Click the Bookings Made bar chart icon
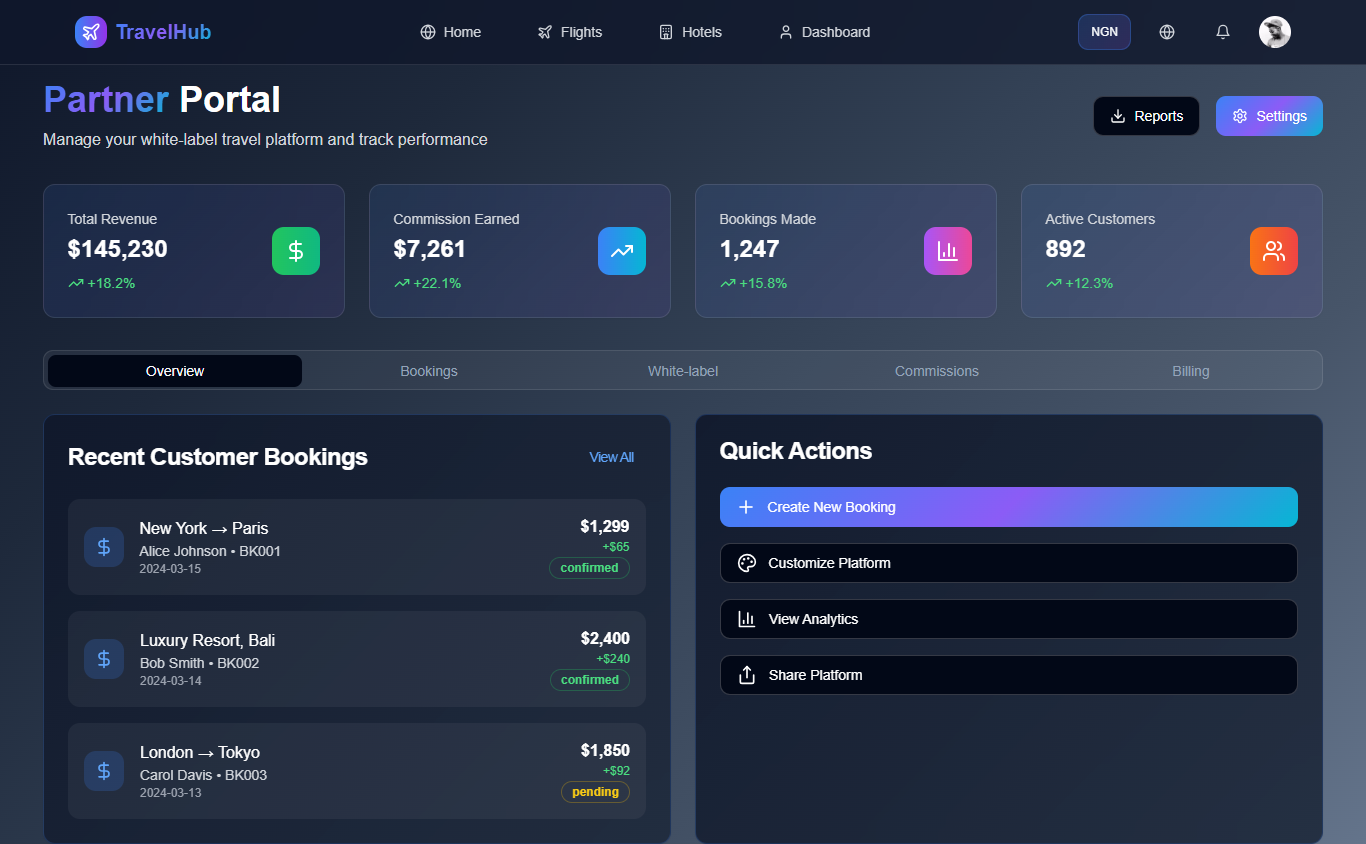The image size is (1366, 844). point(948,251)
